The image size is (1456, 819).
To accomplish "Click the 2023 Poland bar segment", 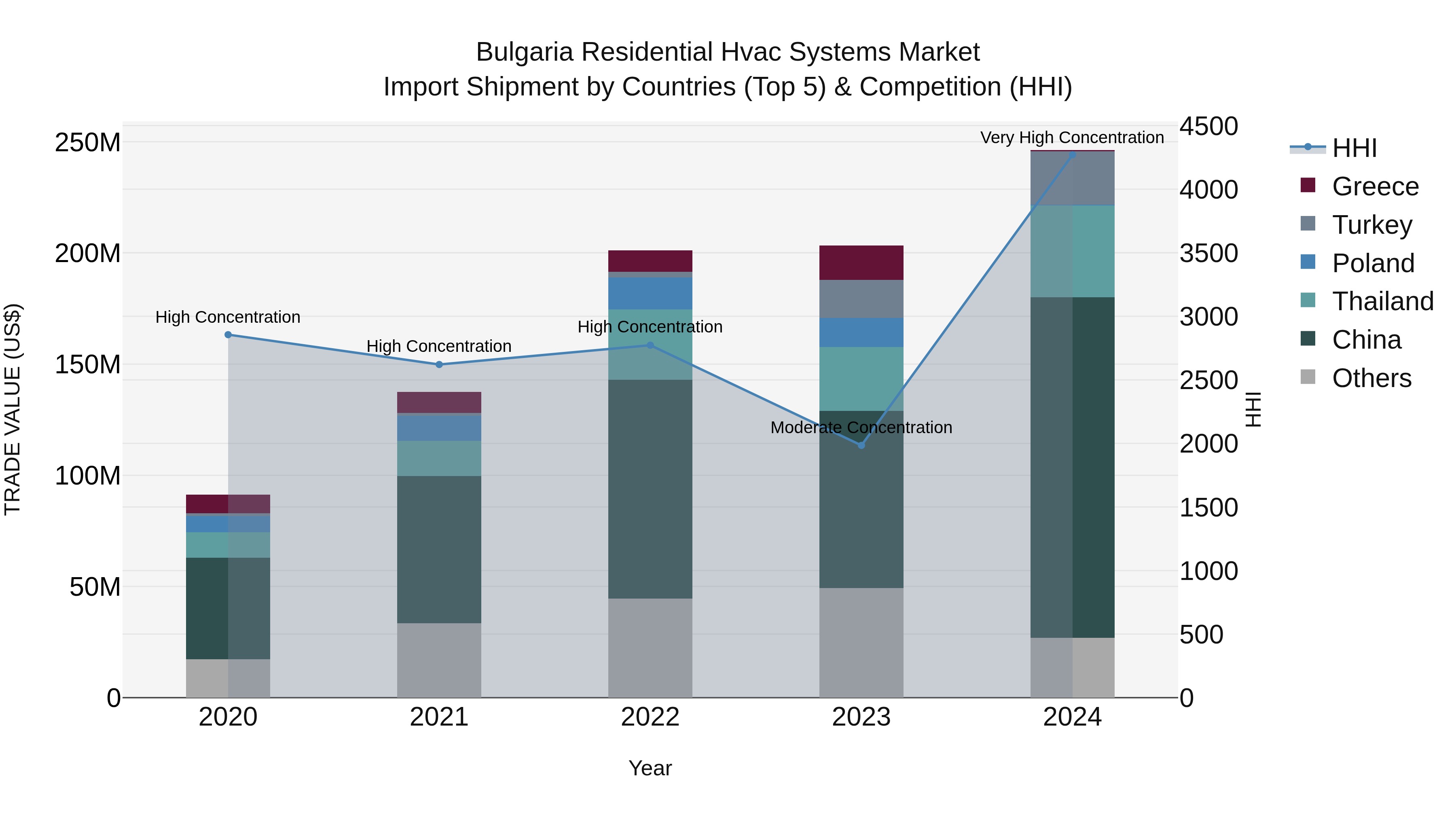I will pyautogui.click(x=861, y=332).
